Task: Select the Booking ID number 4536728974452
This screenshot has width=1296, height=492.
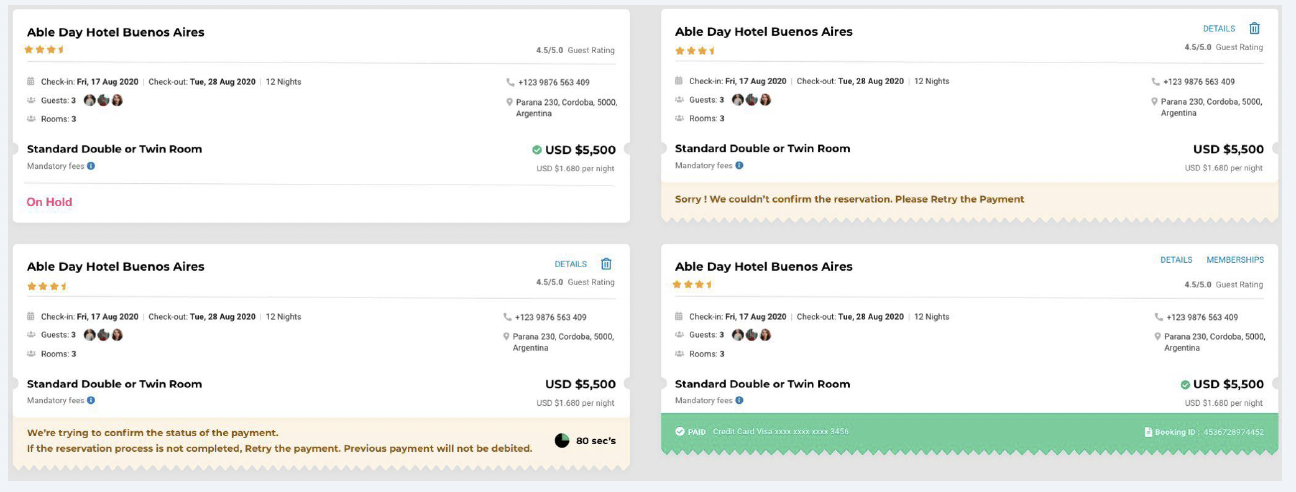Action: pos(1231,432)
